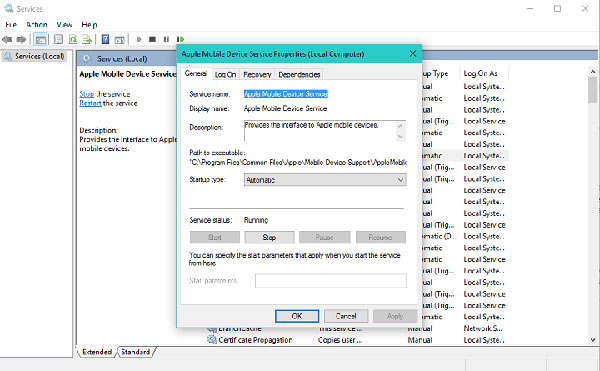Confirm the dialog with OK
Image resolution: width=600 pixels, height=371 pixels.
point(297,316)
